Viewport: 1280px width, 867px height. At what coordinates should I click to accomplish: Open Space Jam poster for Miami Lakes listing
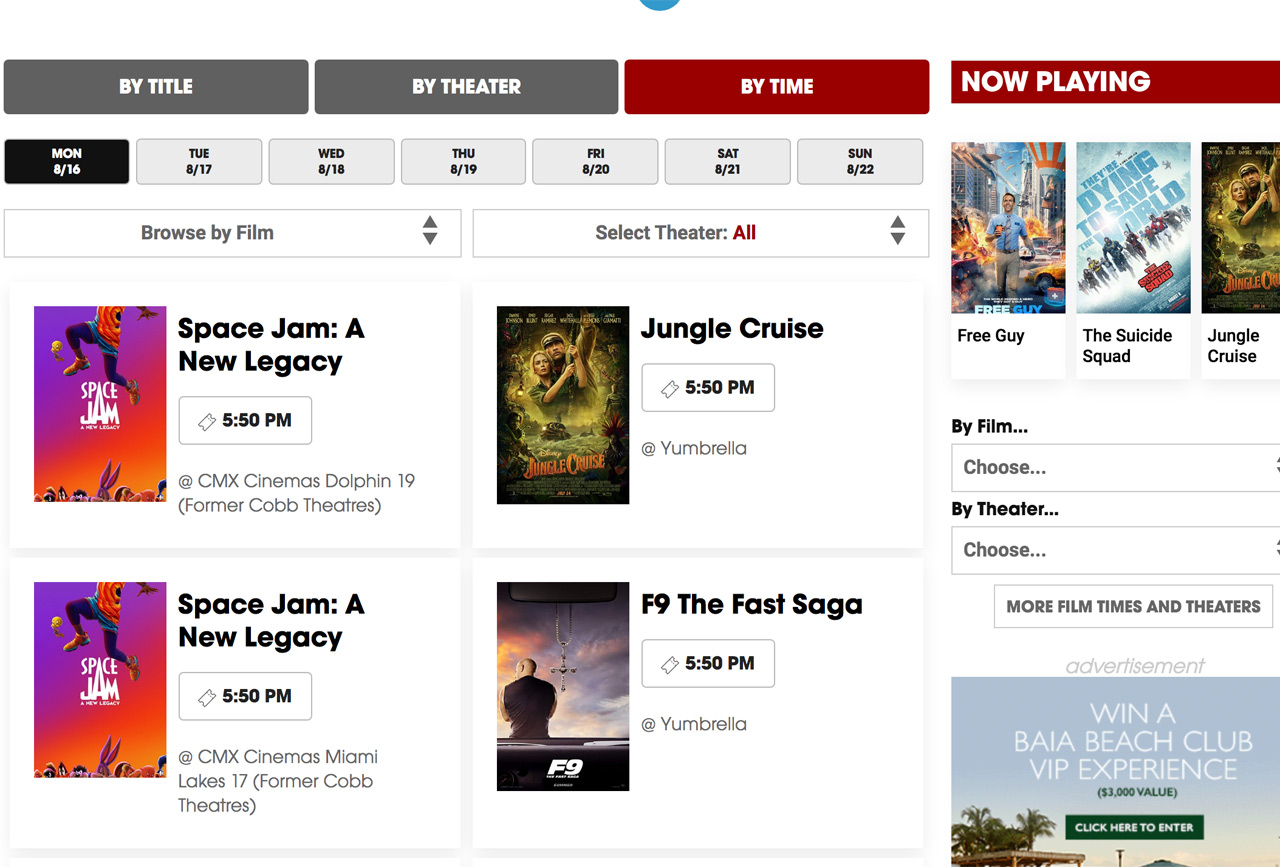coord(100,680)
